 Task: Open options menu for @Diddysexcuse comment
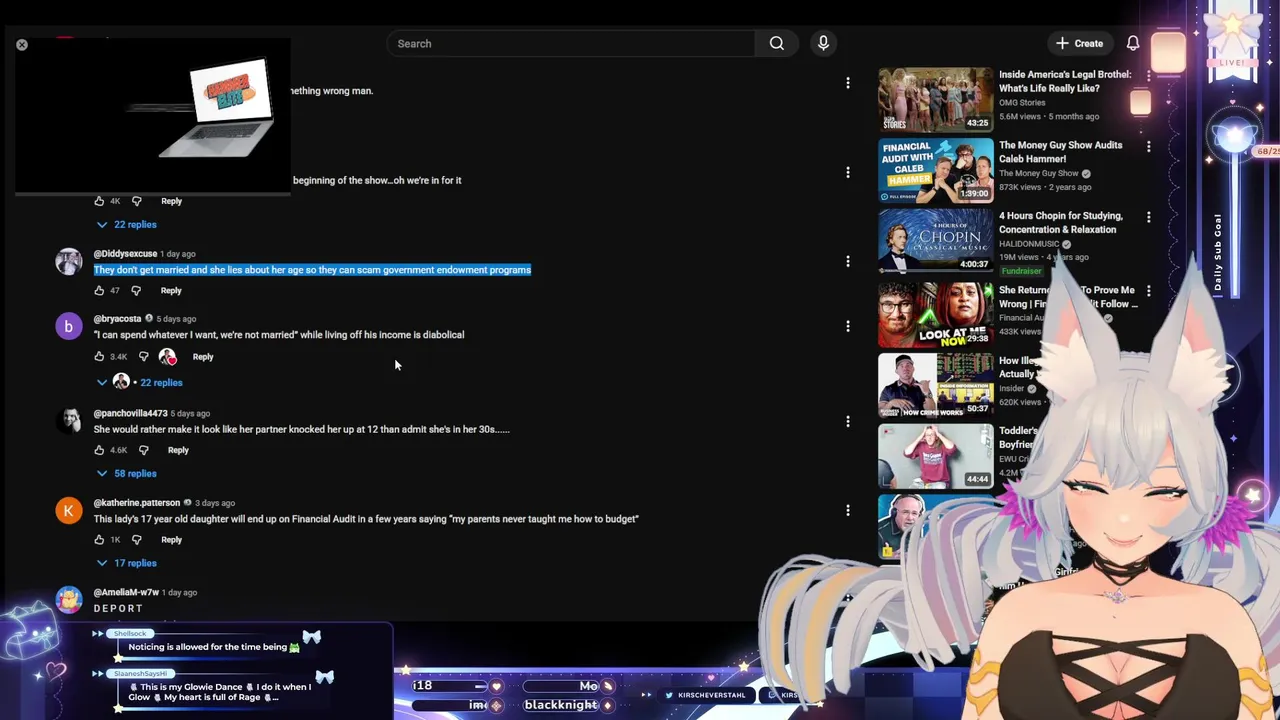tap(847, 261)
